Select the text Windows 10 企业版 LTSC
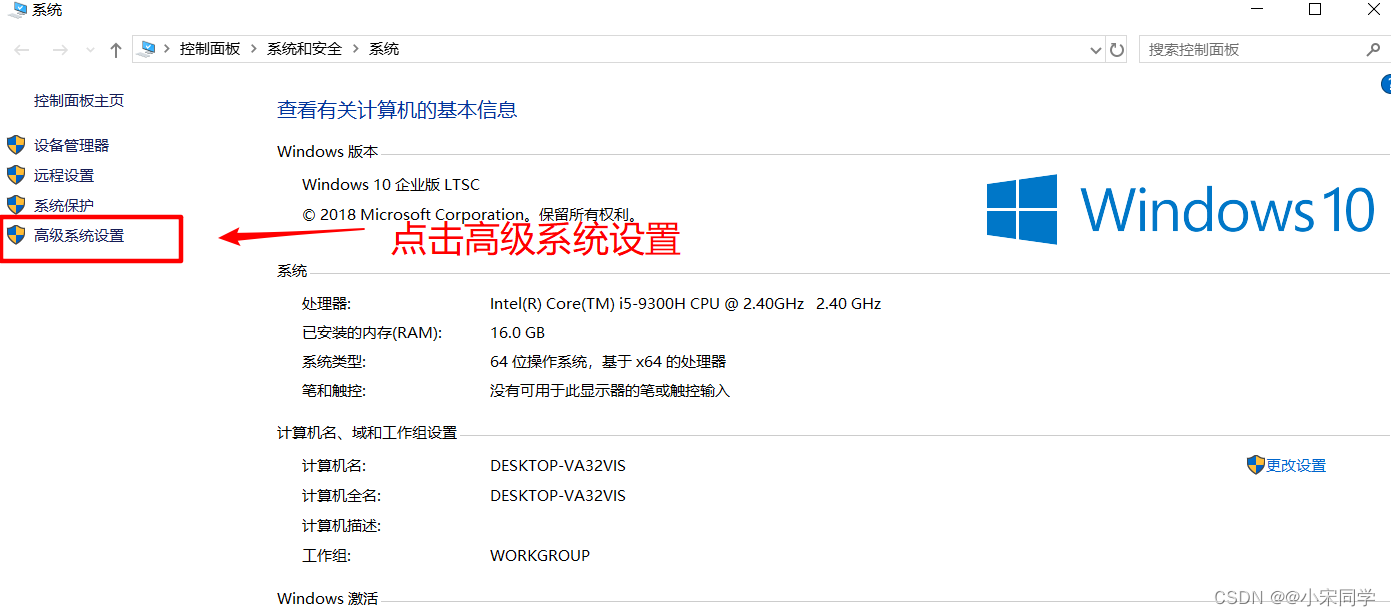This screenshot has width=1391, height=616. (x=391, y=185)
